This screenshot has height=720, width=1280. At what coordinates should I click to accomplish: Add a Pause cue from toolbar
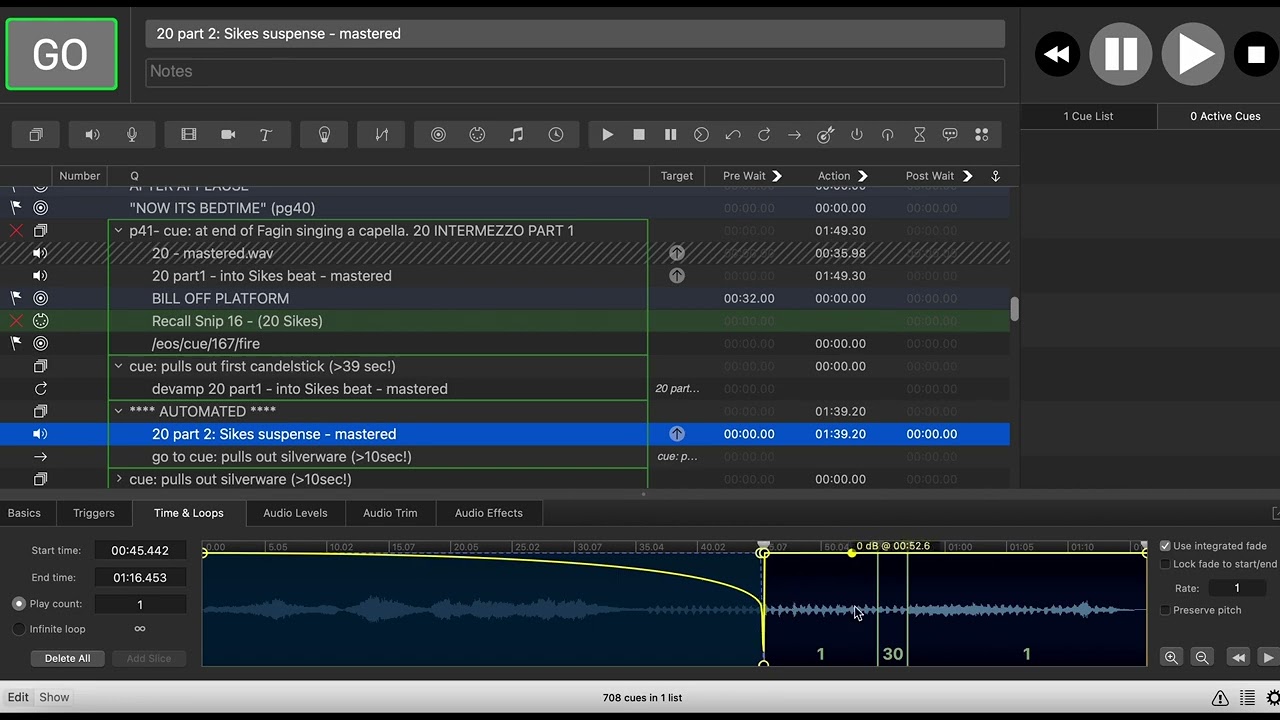click(670, 135)
